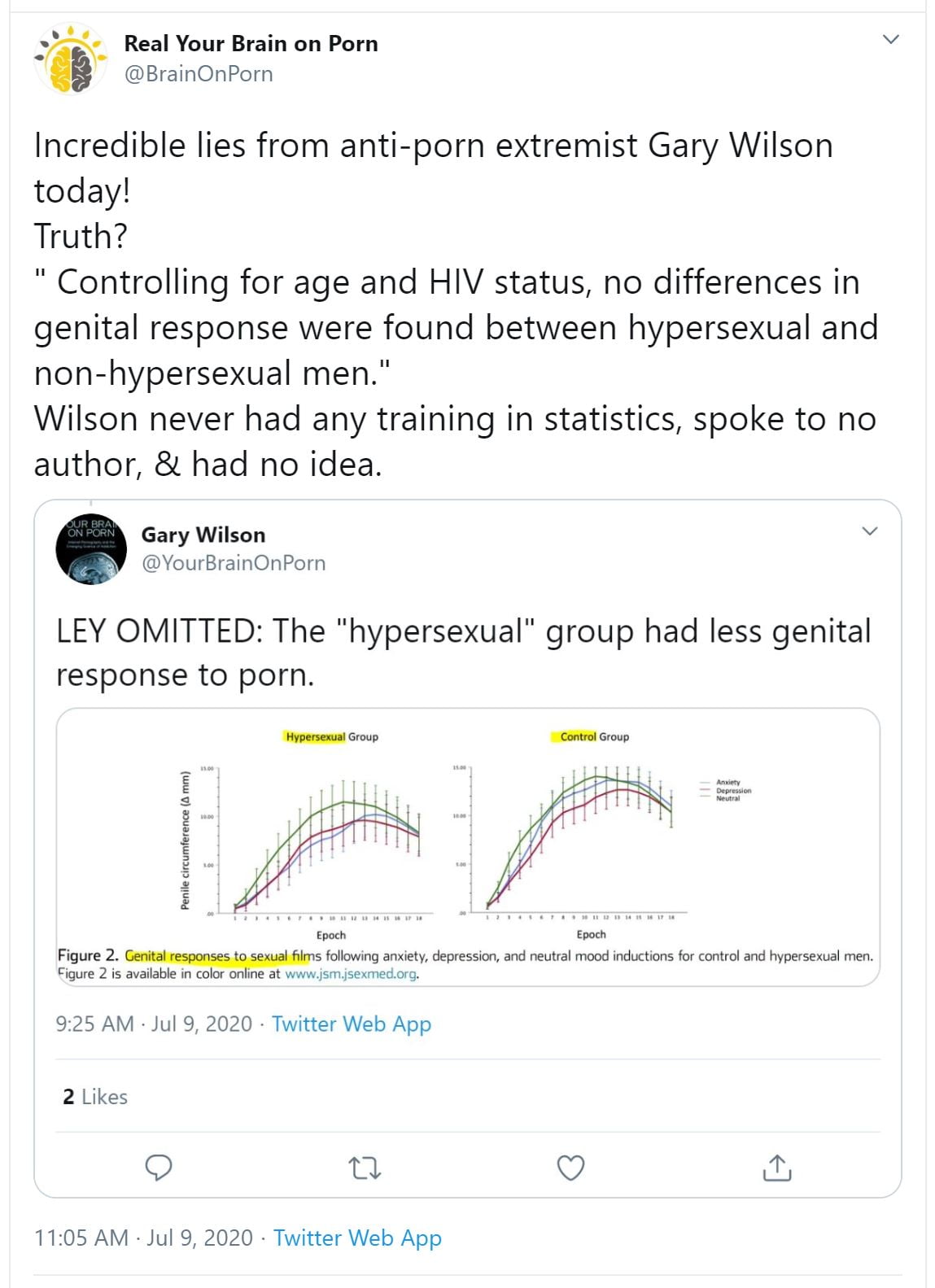This screenshot has height=1288, width=935.
Task: Click the Gary Wilson display name
Action: pos(203,535)
